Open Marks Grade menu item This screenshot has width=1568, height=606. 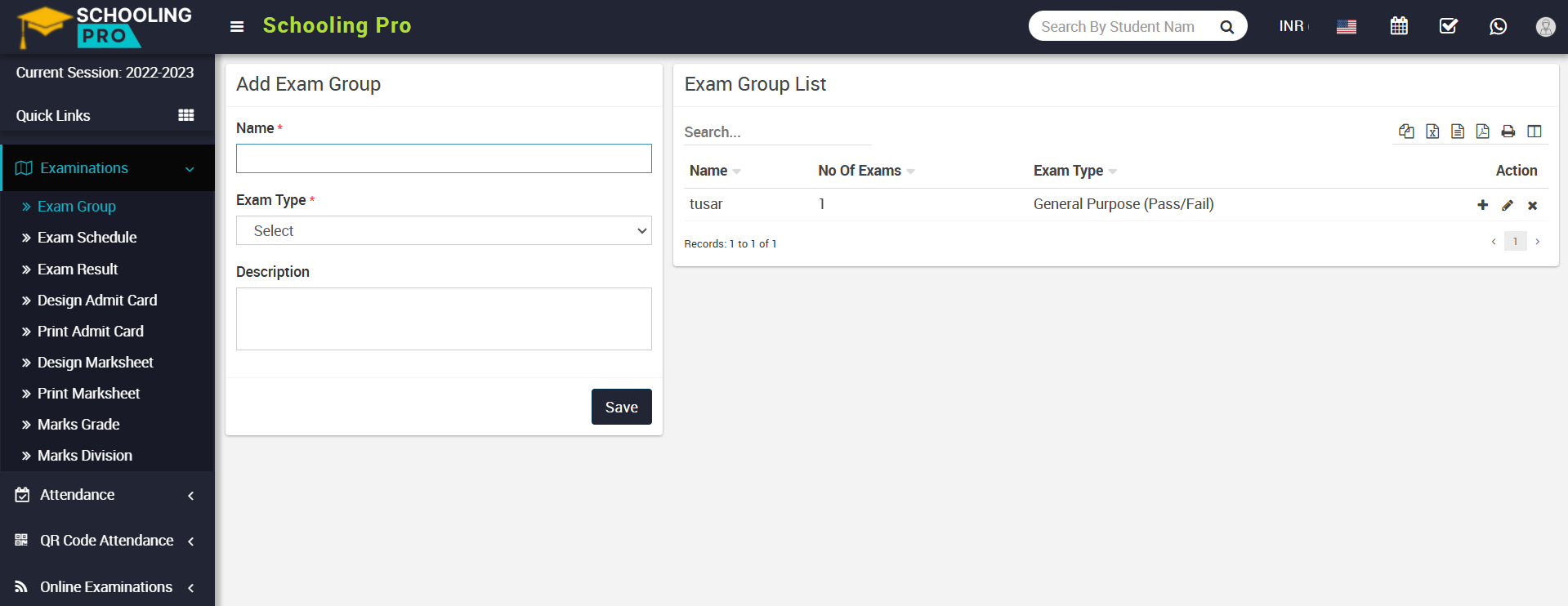coord(78,425)
